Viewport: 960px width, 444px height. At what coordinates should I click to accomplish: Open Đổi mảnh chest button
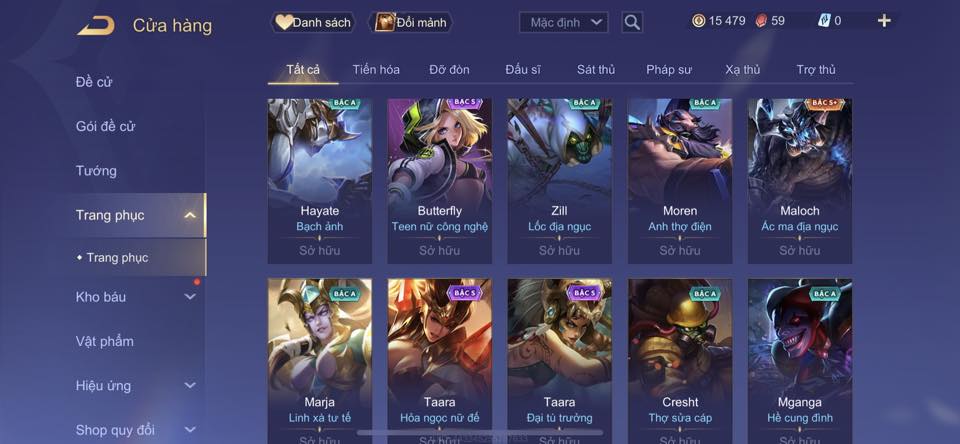coord(411,23)
